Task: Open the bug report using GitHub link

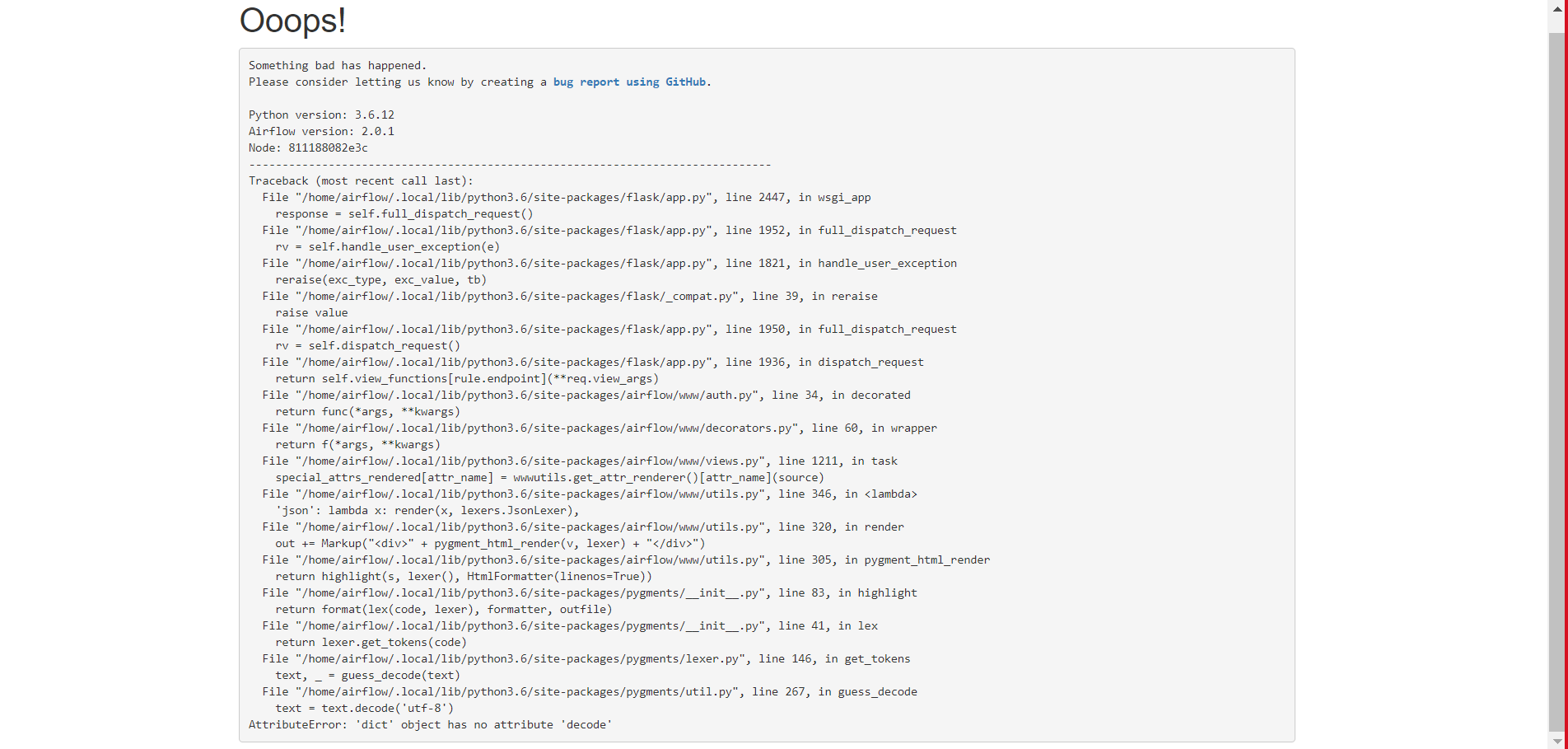Action: pos(629,82)
